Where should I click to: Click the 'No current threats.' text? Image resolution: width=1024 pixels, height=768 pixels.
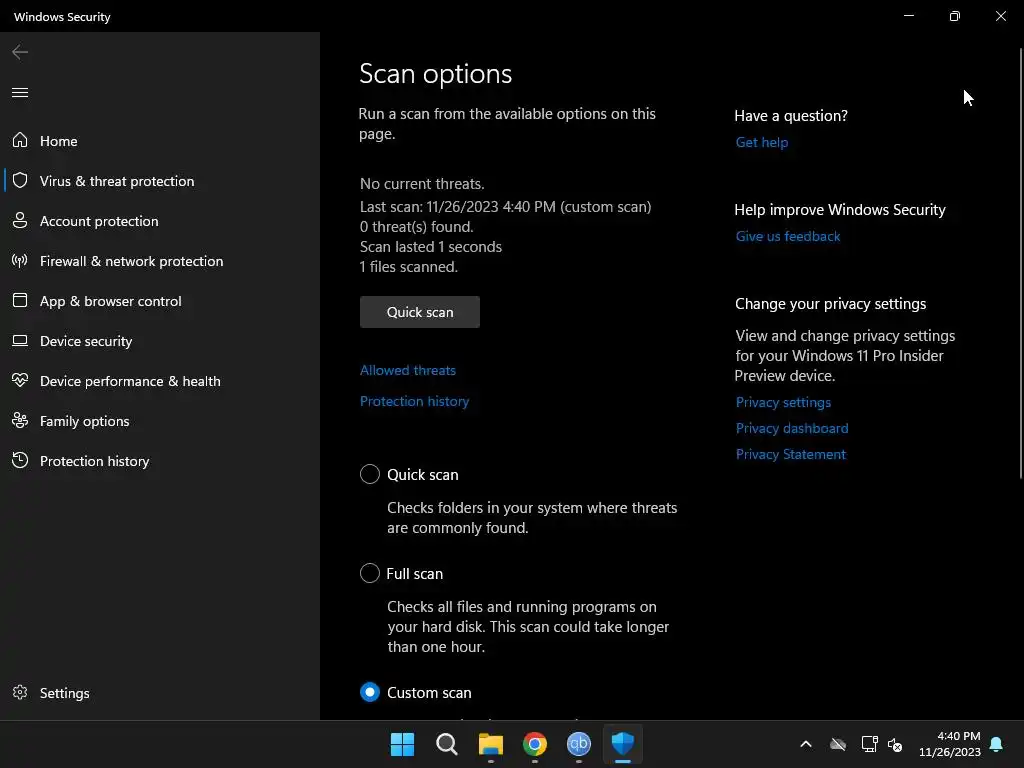tap(422, 184)
